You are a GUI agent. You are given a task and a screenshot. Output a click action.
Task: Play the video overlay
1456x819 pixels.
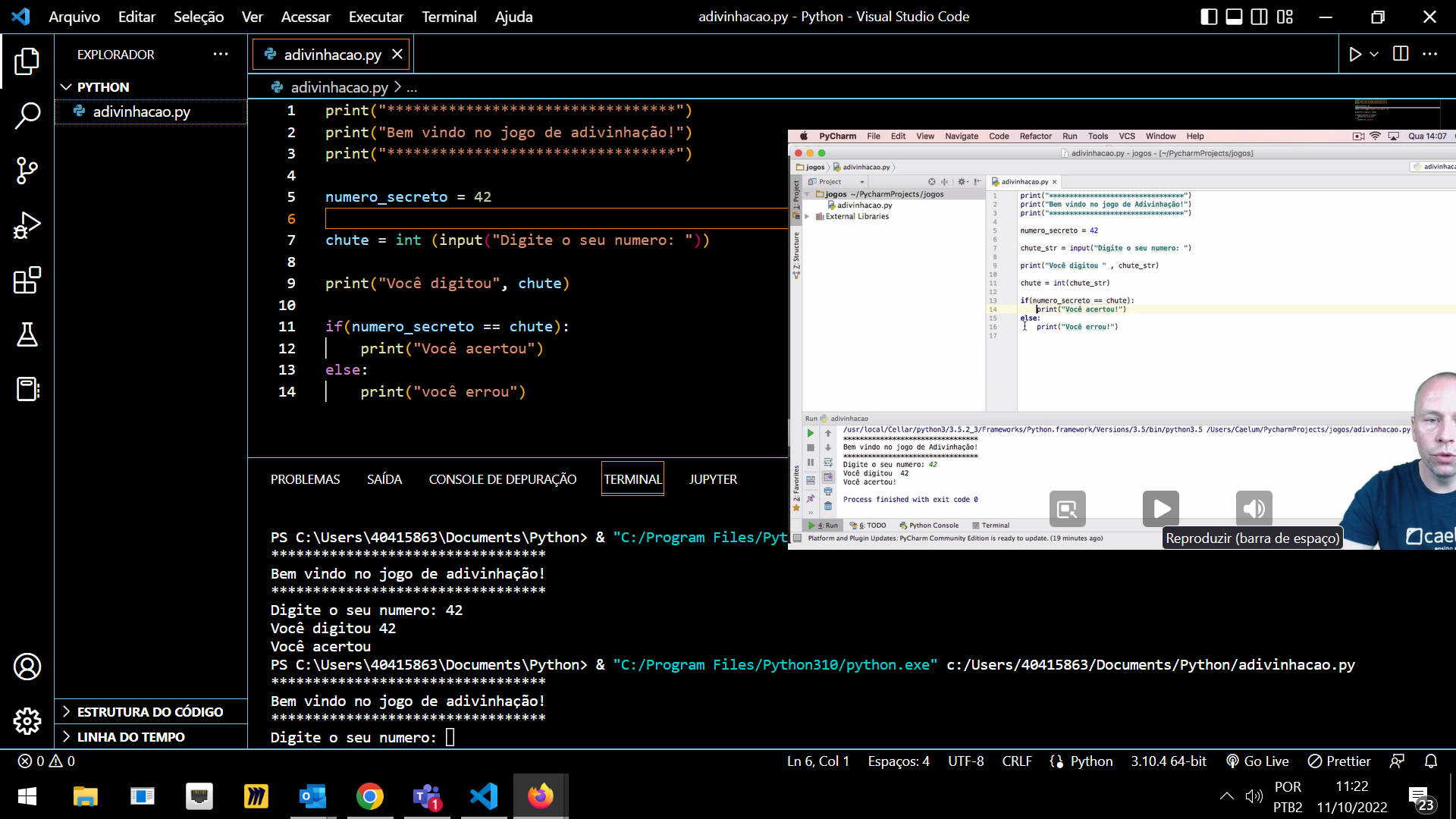[1161, 509]
